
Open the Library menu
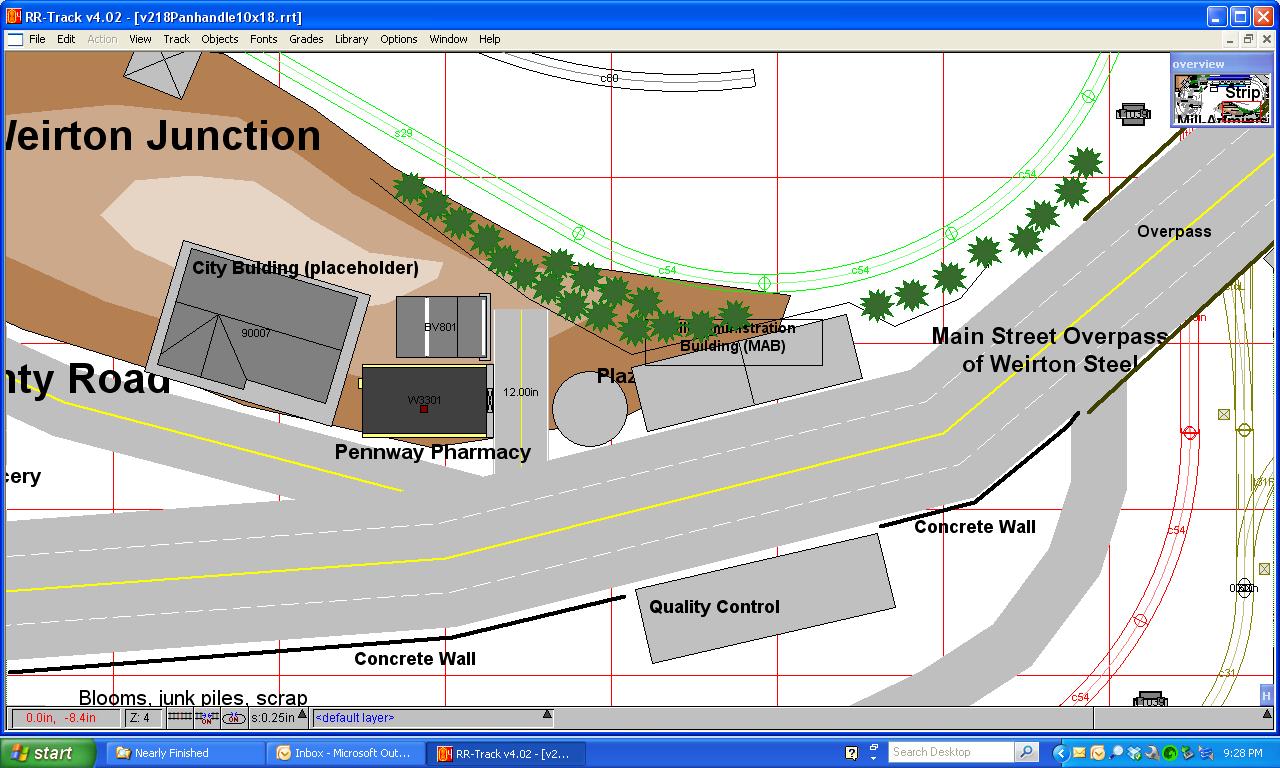tap(351, 39)
